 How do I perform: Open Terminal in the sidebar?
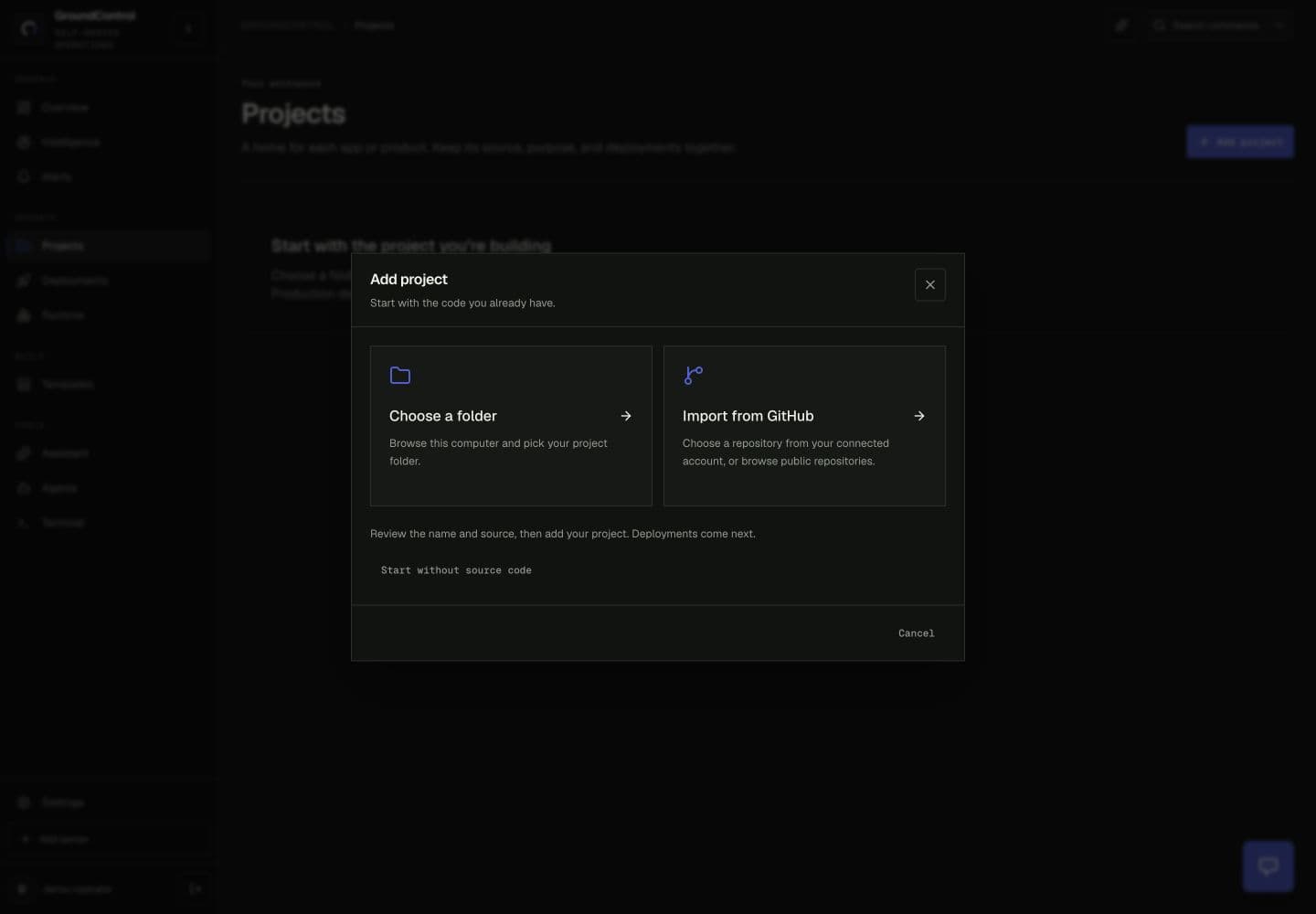pyautogui.click(x=108, y=523)
